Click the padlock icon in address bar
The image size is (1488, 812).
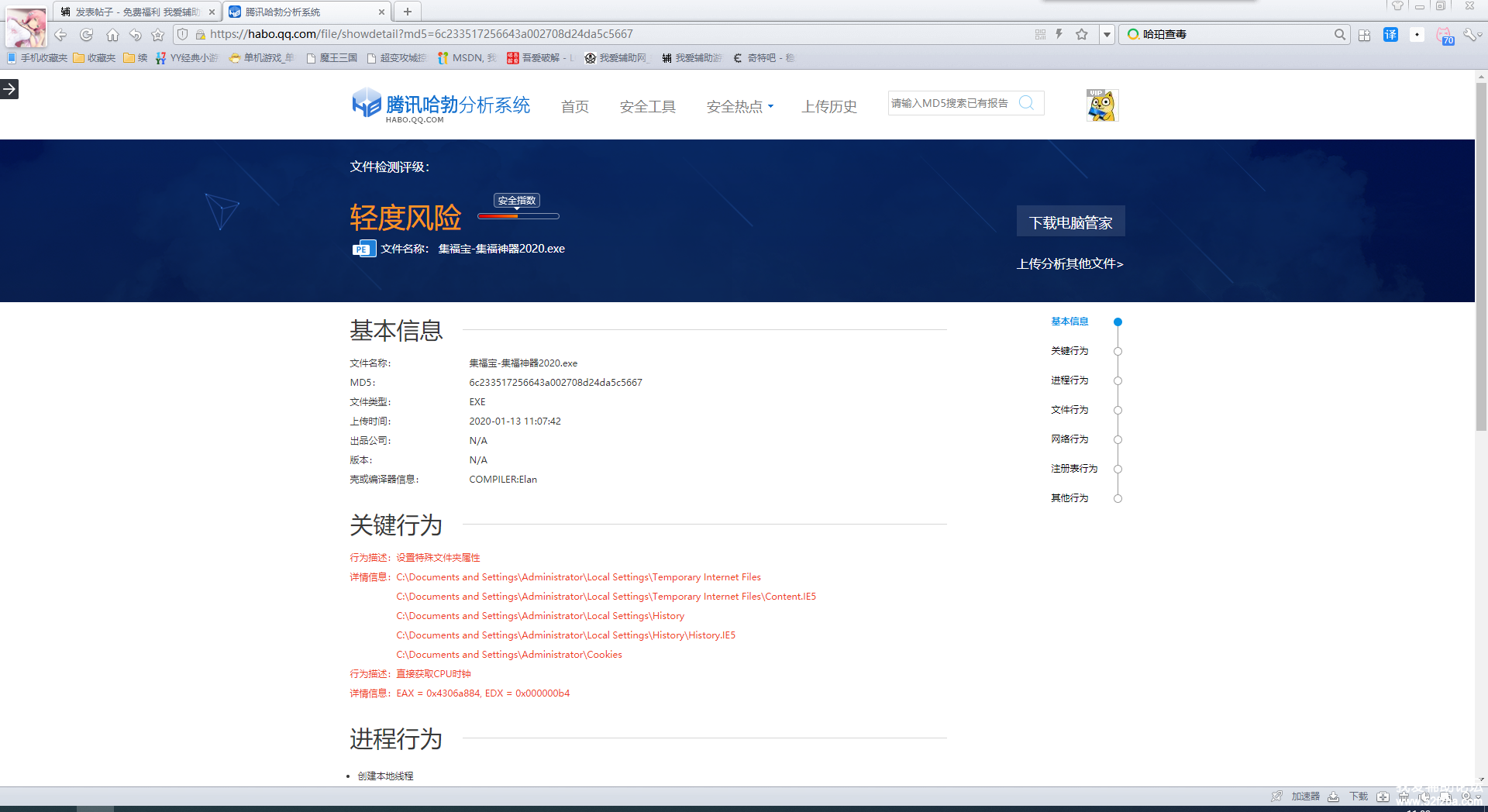pos(200,34)
